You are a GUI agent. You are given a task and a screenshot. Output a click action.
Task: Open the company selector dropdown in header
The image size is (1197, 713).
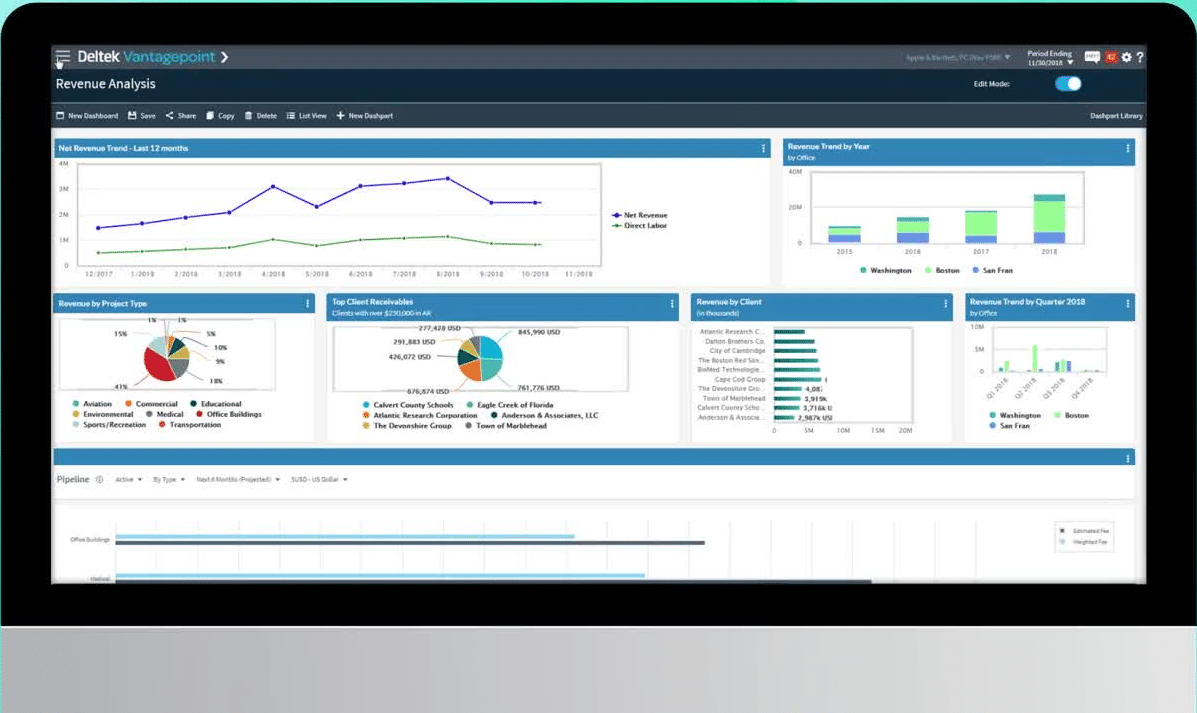(958, 58)
